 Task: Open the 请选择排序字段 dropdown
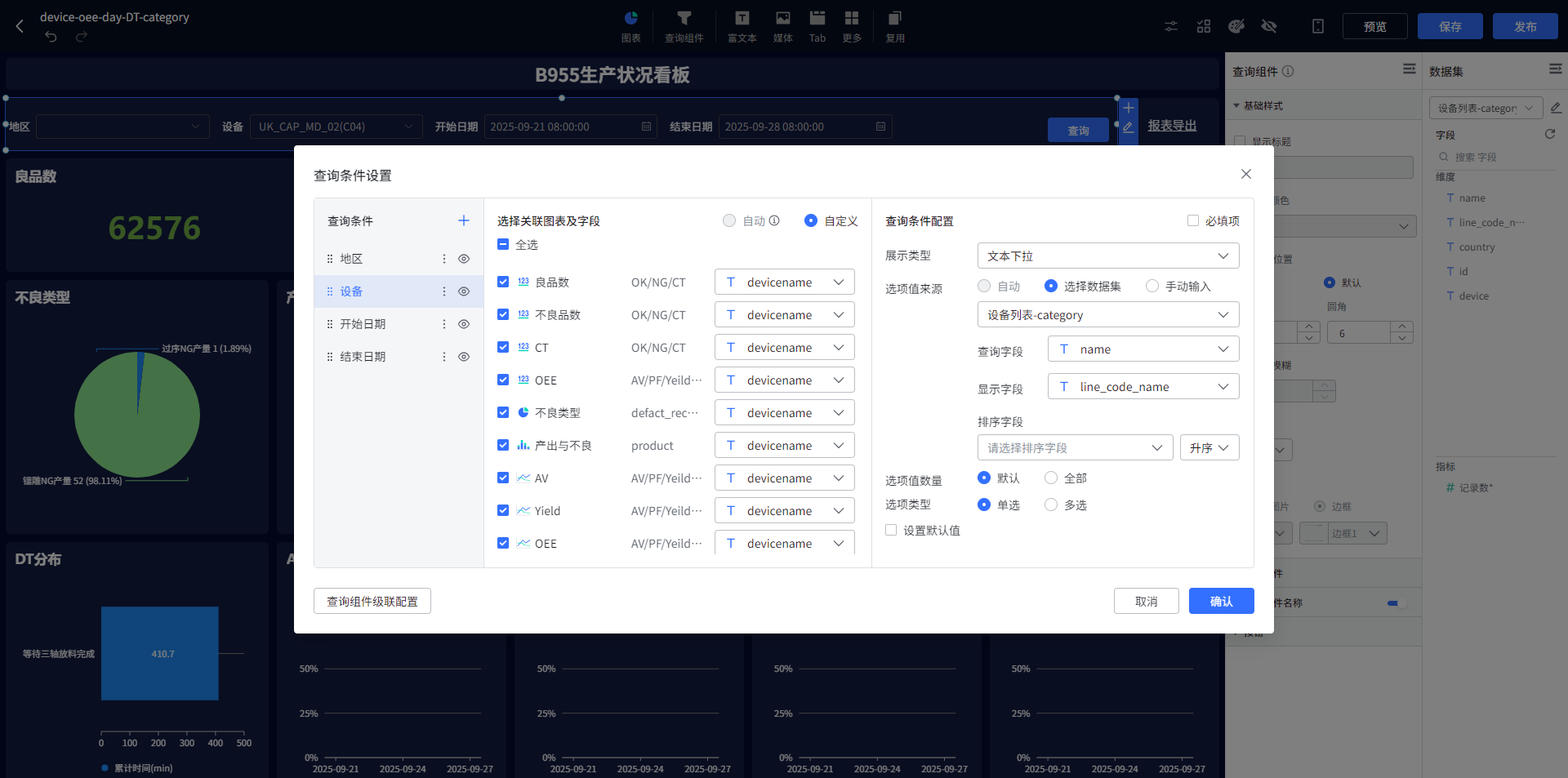pyautogui.click(x=1076, y=447)
